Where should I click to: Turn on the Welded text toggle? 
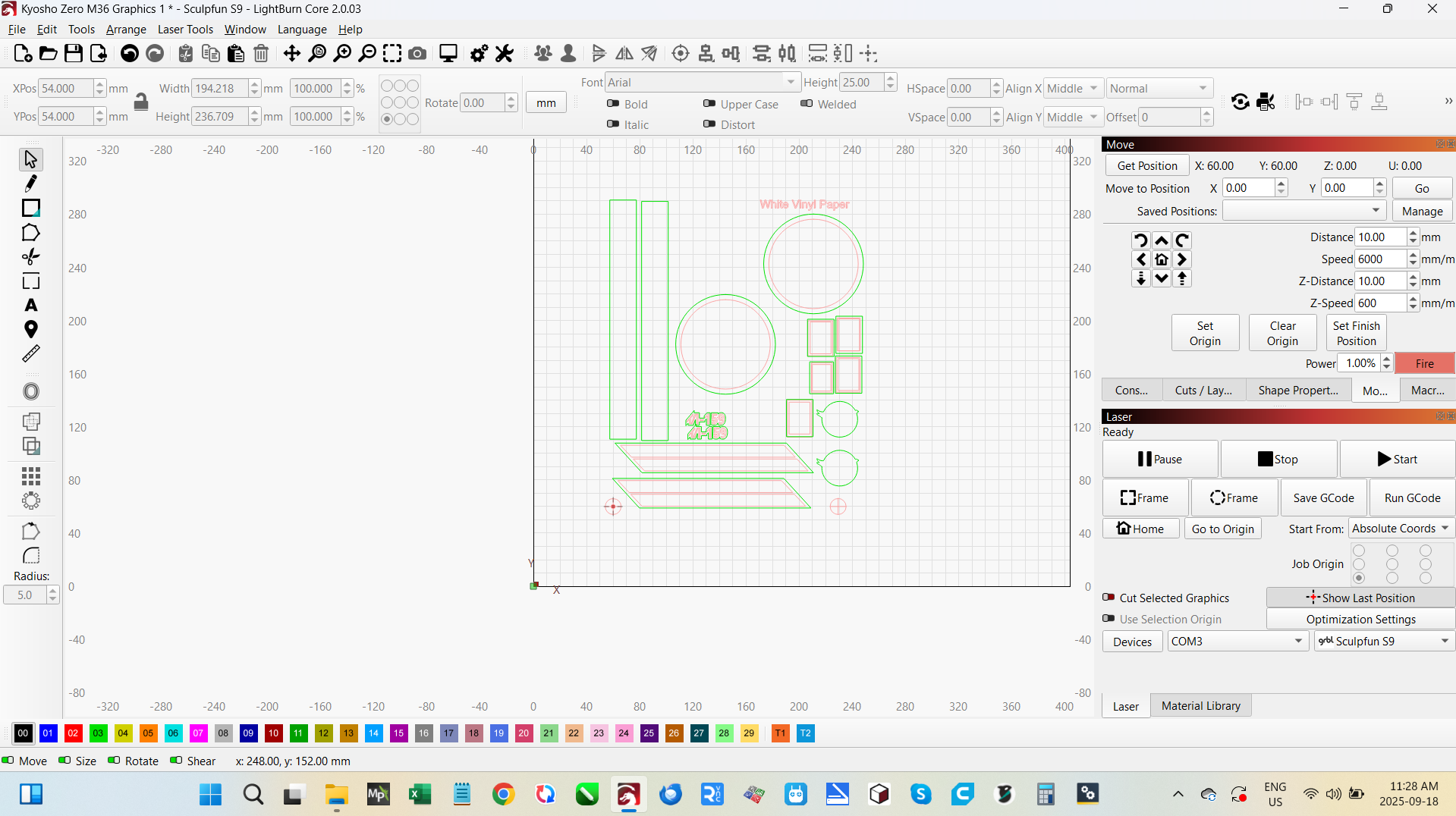coord(807,104)
